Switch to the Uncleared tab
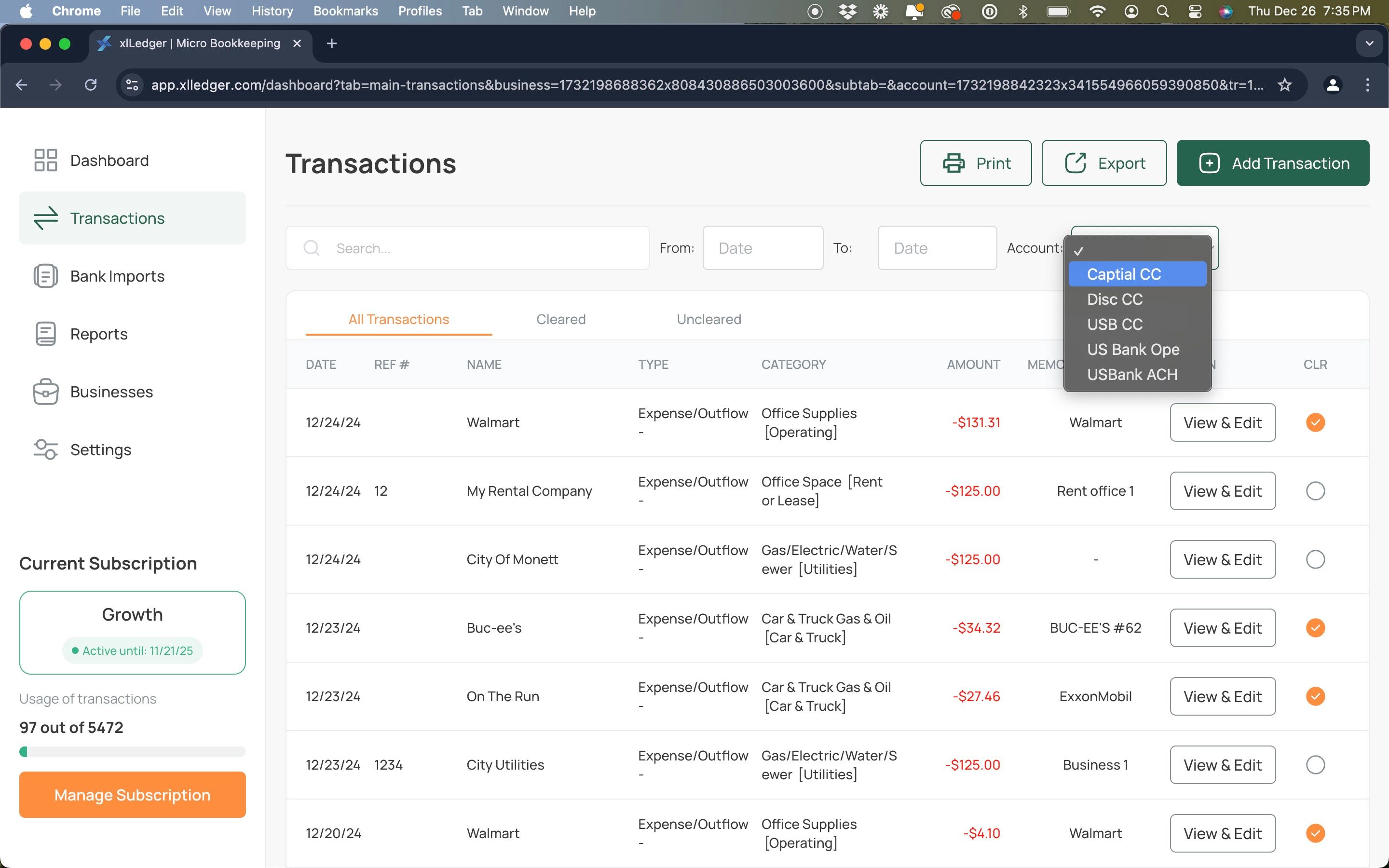Image resolution: width=1389 pixels, height=868 pixels. [708, 319]
